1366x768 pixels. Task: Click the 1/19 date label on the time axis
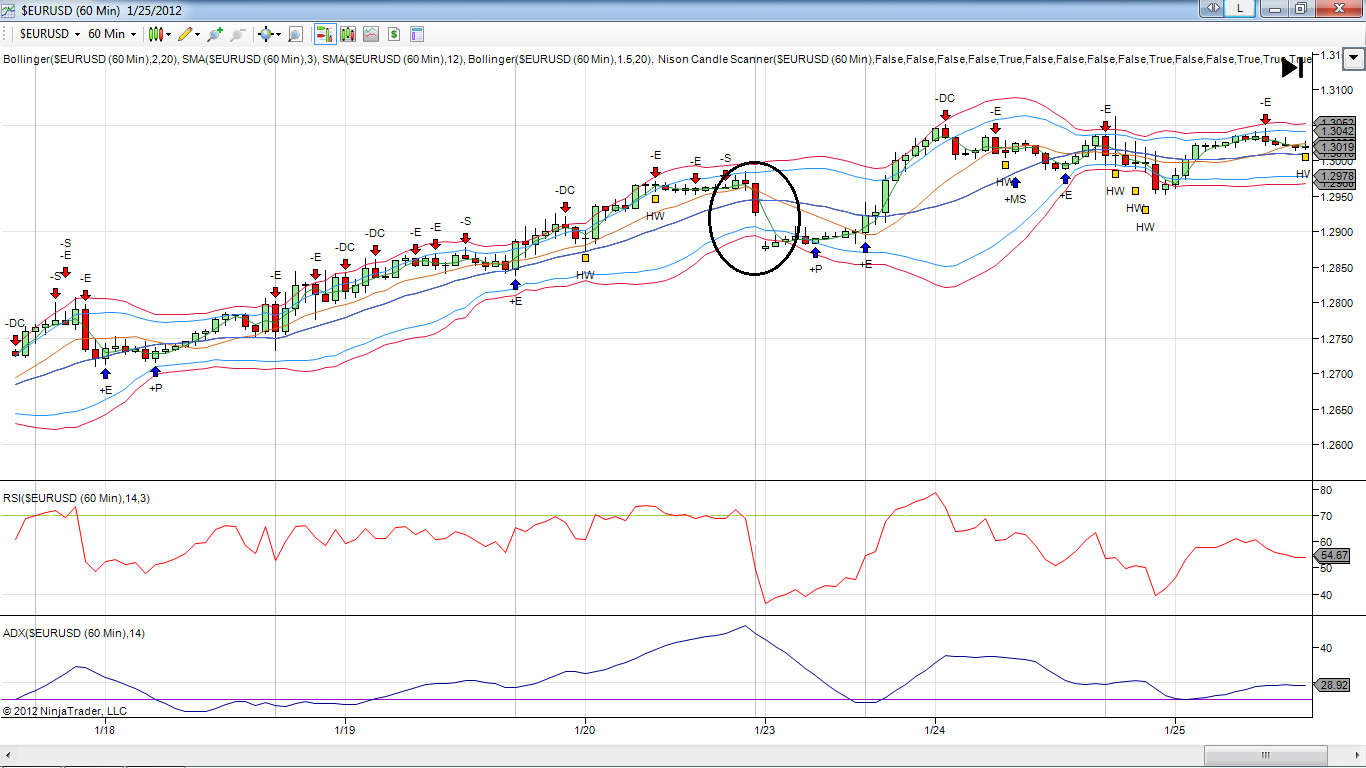coord(344,730)
